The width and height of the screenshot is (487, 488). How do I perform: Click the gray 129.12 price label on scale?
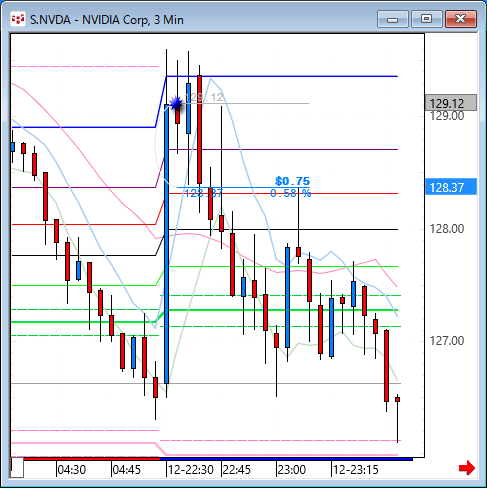click(x=451, y=103)
